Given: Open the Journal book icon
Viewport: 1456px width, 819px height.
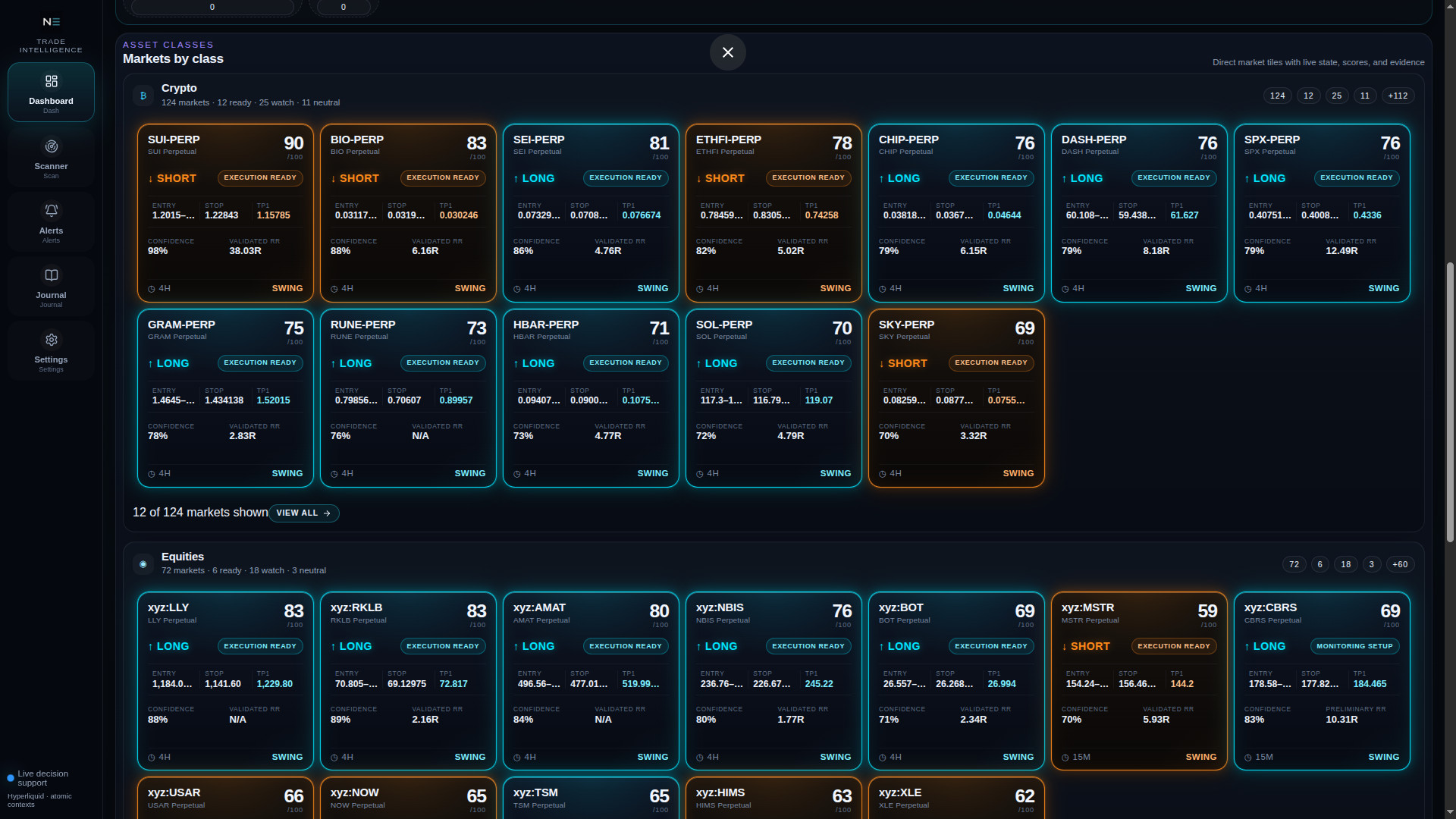Looking at the screenshot, I should (51, 275).
